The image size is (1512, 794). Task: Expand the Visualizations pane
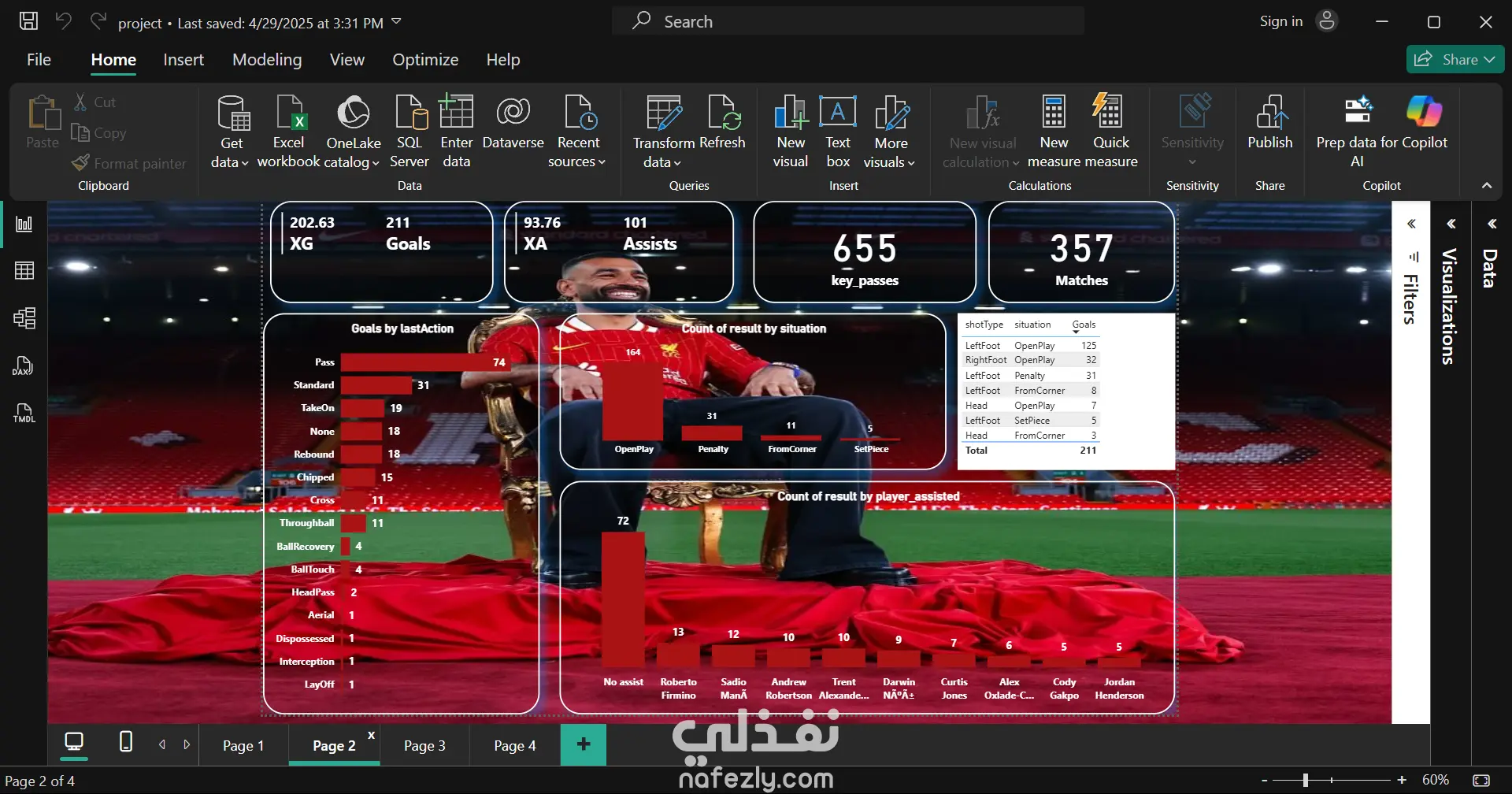(x=1451, y=224)
